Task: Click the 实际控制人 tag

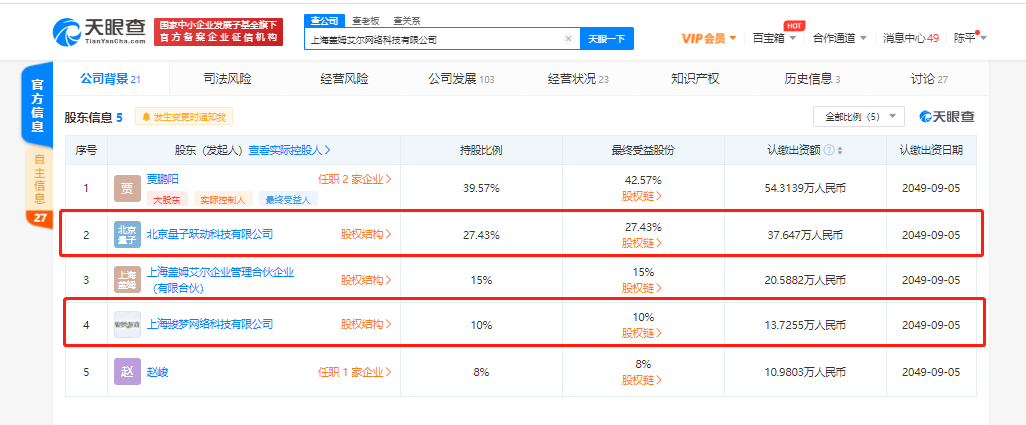Action: (222, 199)
